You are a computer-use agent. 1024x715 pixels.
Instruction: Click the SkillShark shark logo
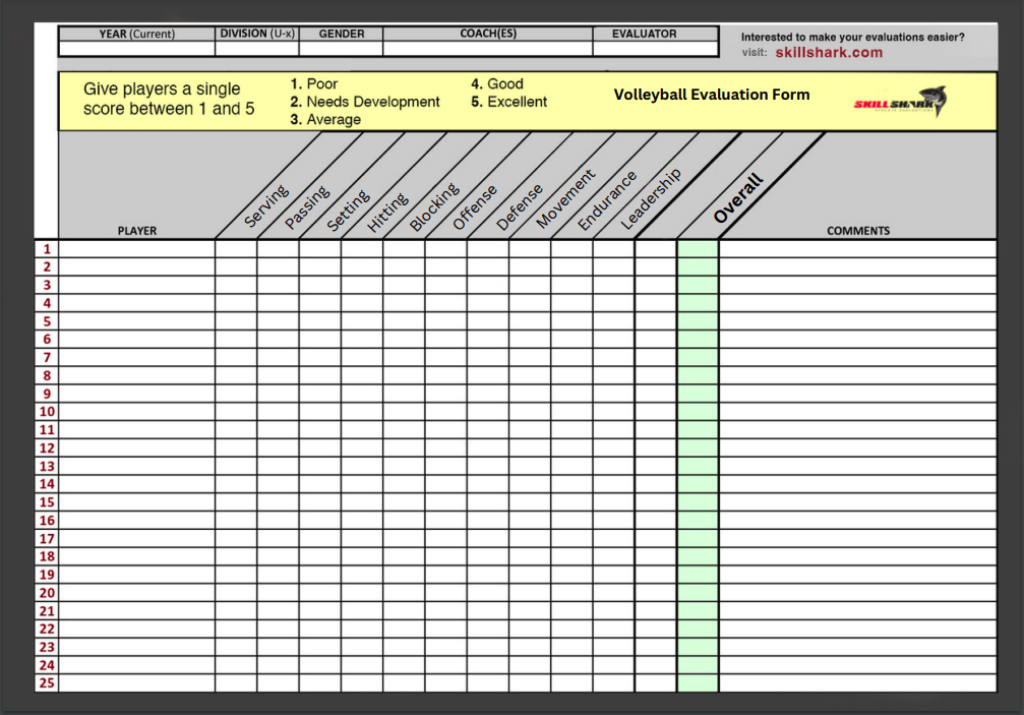pos(900,102)
